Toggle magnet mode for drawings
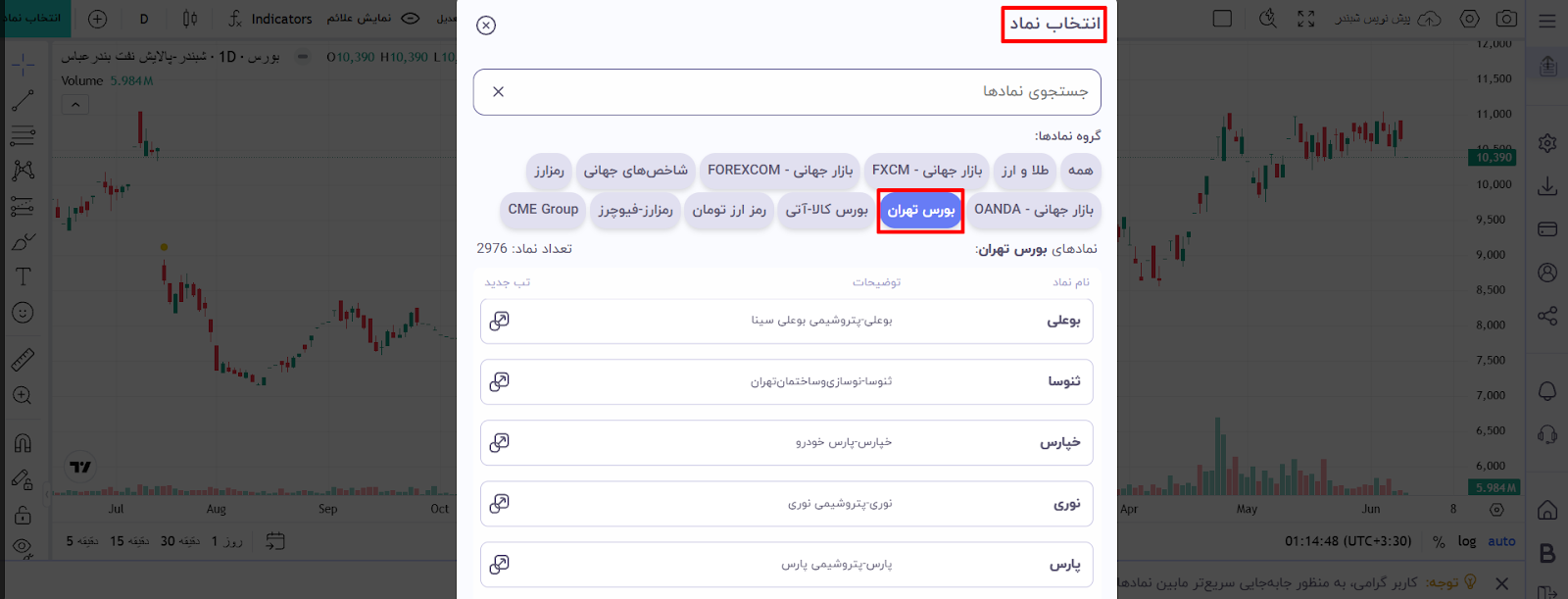Viewport: 1568px width, 599px height. pyautogui.click(x=23, y=443)
